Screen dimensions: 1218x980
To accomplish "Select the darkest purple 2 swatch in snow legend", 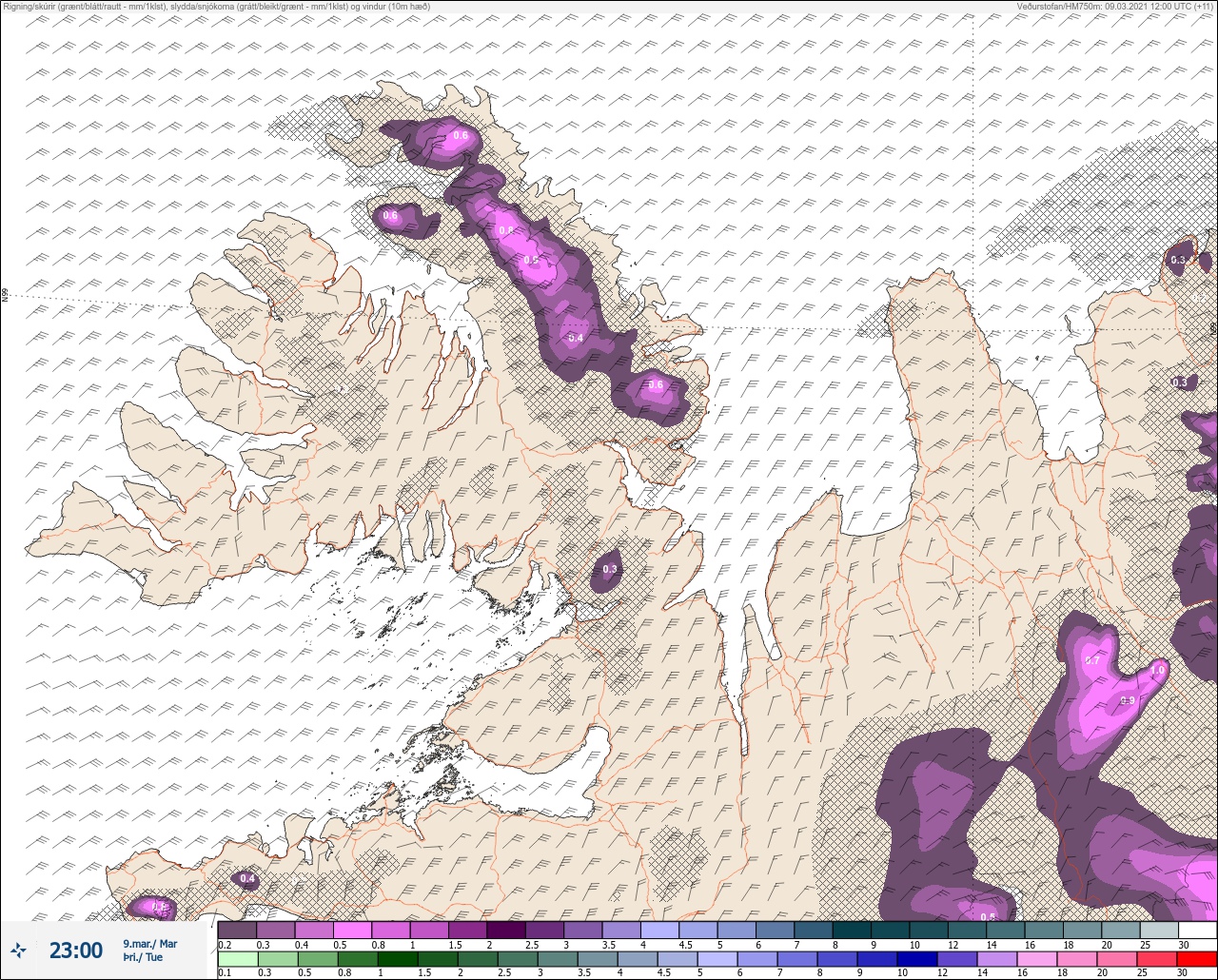I will pos(505,930).
